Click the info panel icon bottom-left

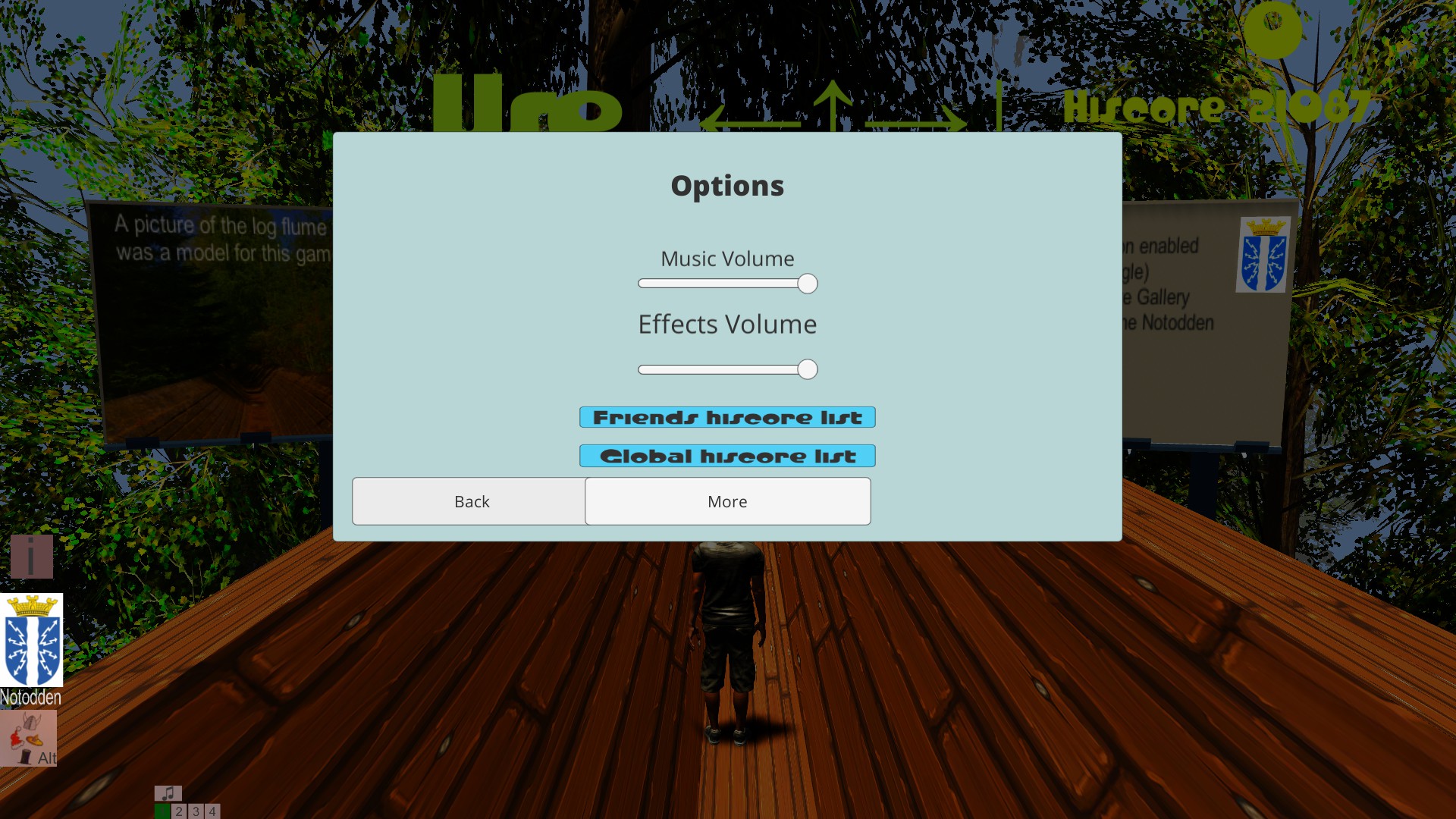[x=30, y=557]
